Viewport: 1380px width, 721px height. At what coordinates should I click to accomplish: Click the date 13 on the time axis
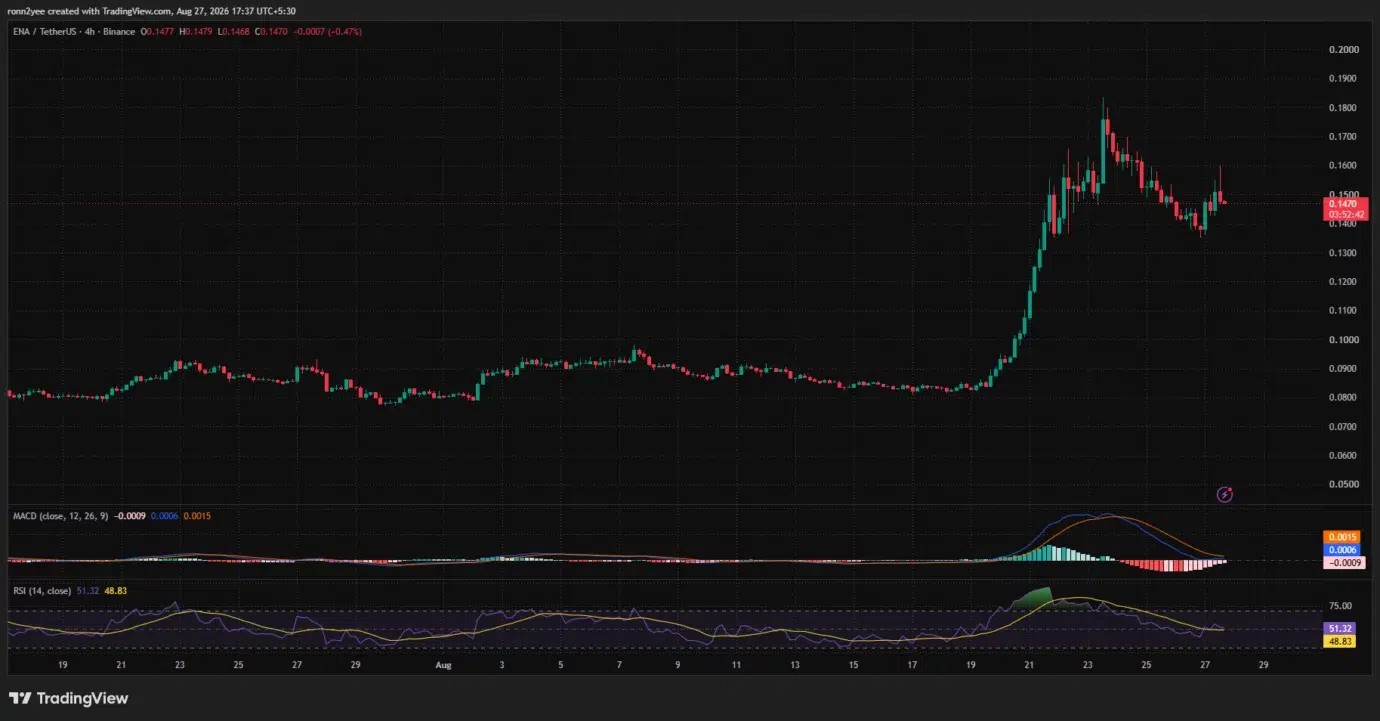click(x=794, y=664)
